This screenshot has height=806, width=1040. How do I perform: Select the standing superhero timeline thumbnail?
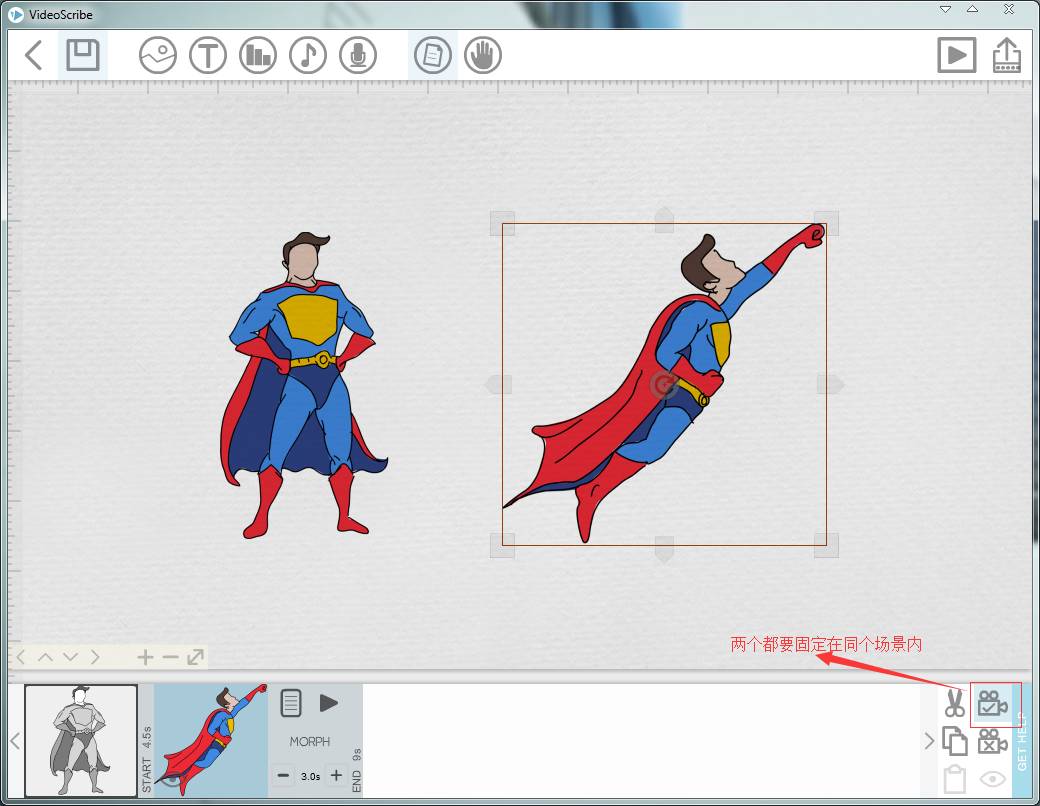click(81, 741)
